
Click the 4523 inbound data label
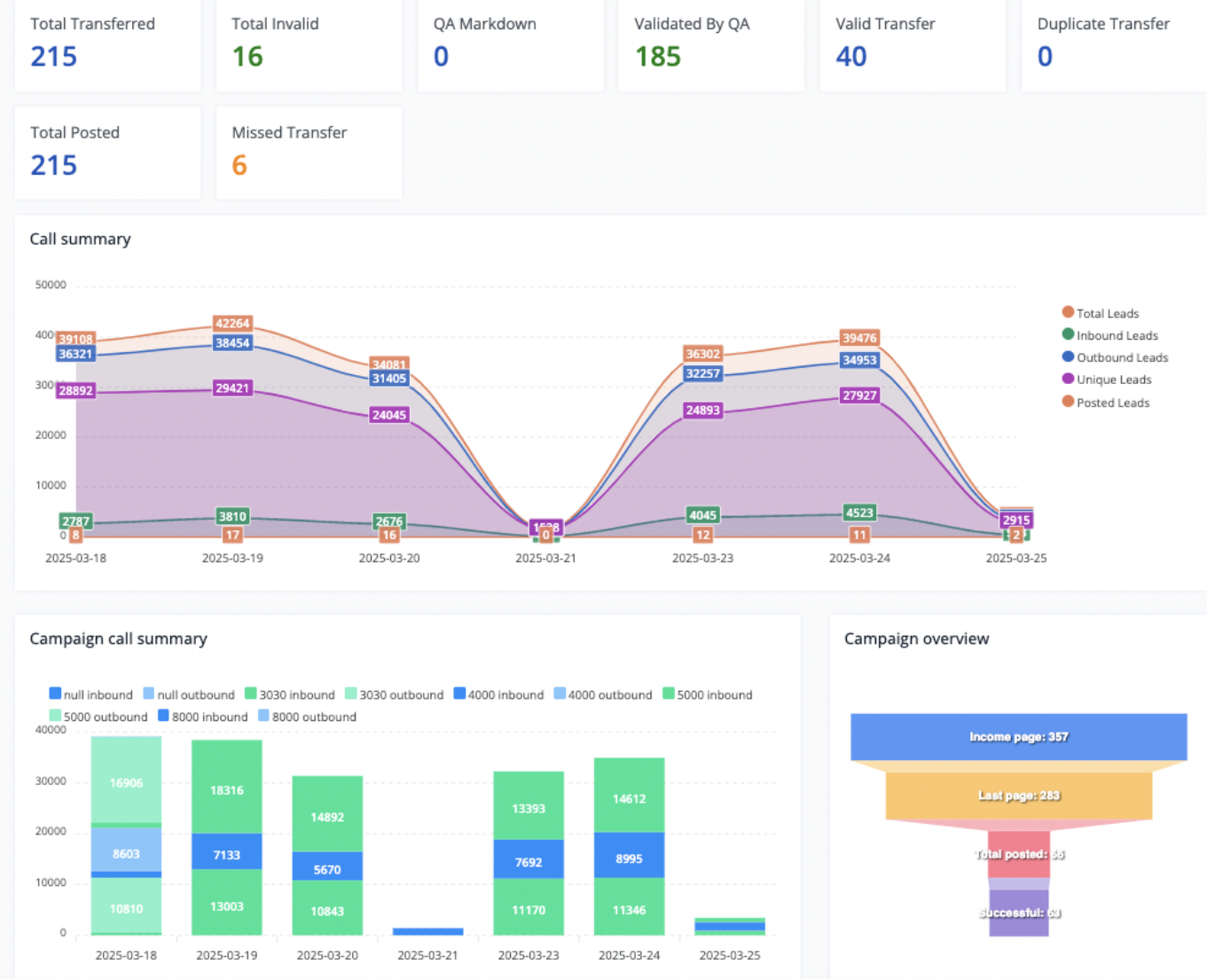pyautogui.click(x=859, y=513)
